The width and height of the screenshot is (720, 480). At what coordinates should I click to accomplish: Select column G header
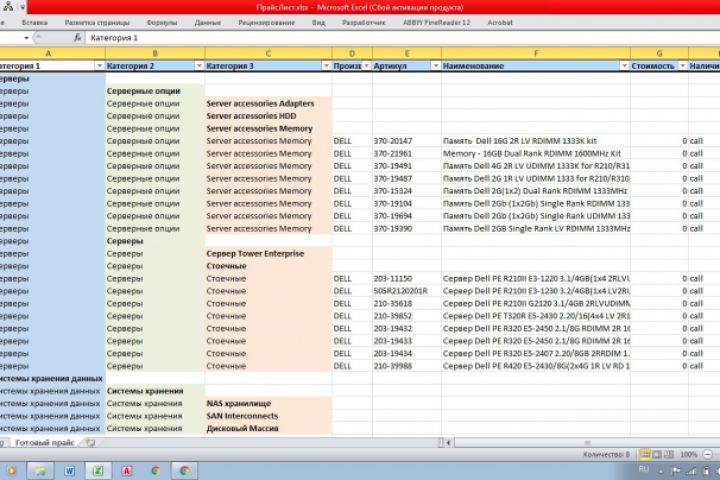(x=659, y=53)
